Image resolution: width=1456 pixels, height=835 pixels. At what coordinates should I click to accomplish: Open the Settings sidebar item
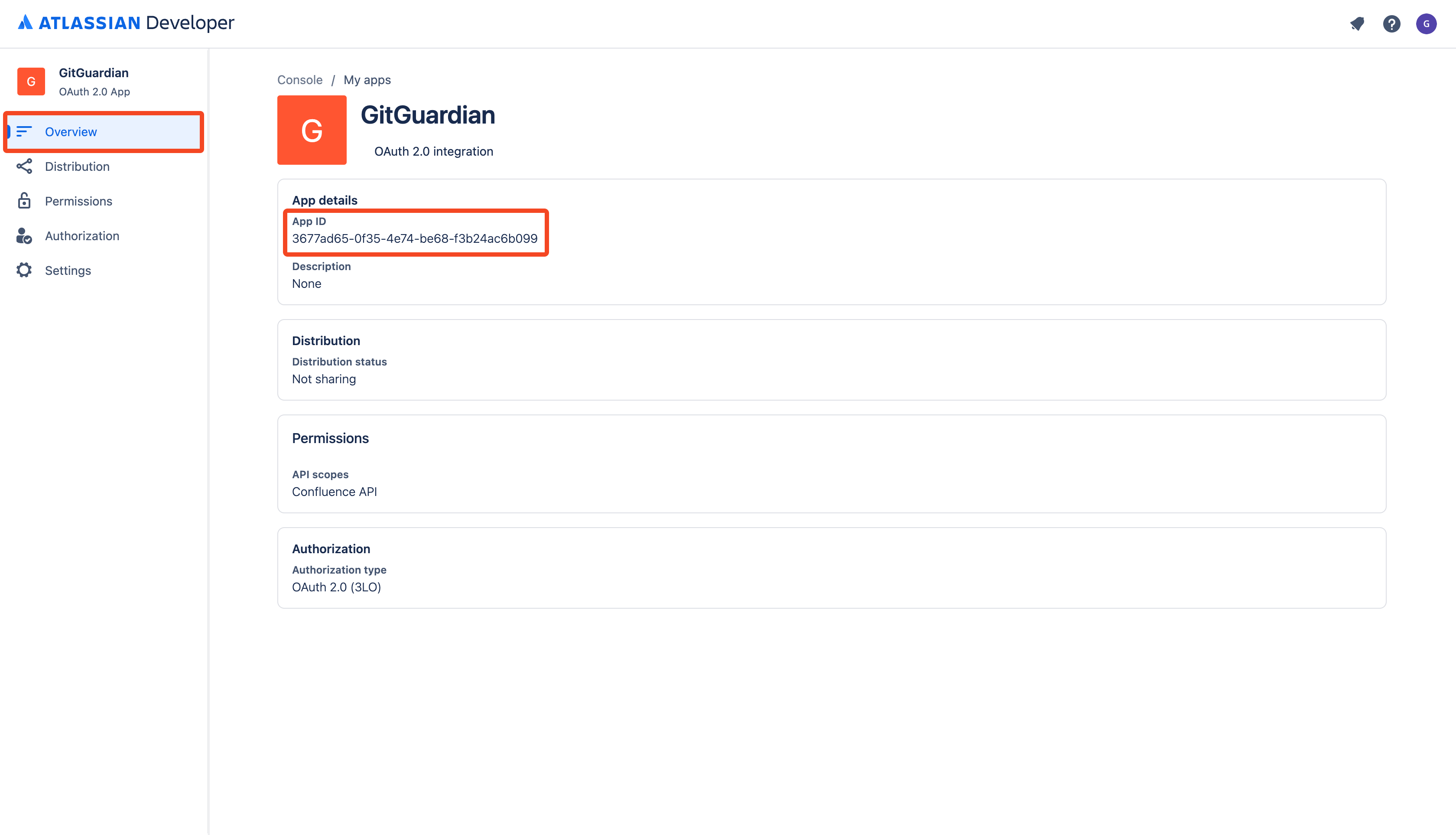pos(104,270)
